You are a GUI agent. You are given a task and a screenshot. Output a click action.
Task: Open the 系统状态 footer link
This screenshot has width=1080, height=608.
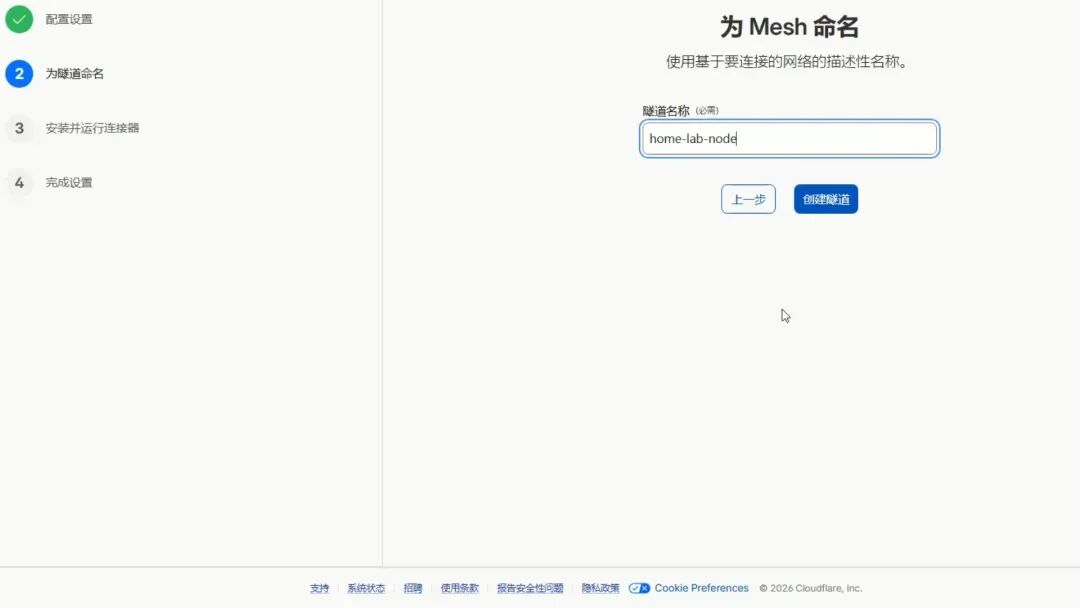tap(366, 588)
